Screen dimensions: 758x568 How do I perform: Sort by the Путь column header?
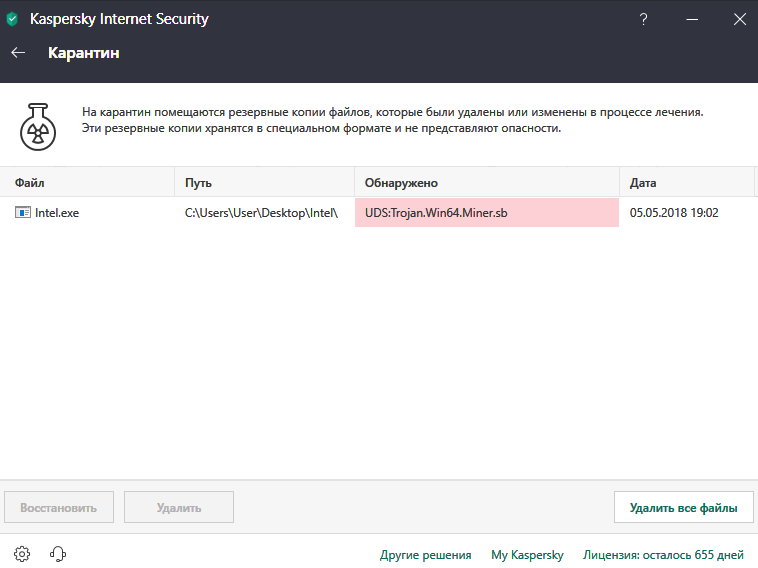[x=264, y=183]
